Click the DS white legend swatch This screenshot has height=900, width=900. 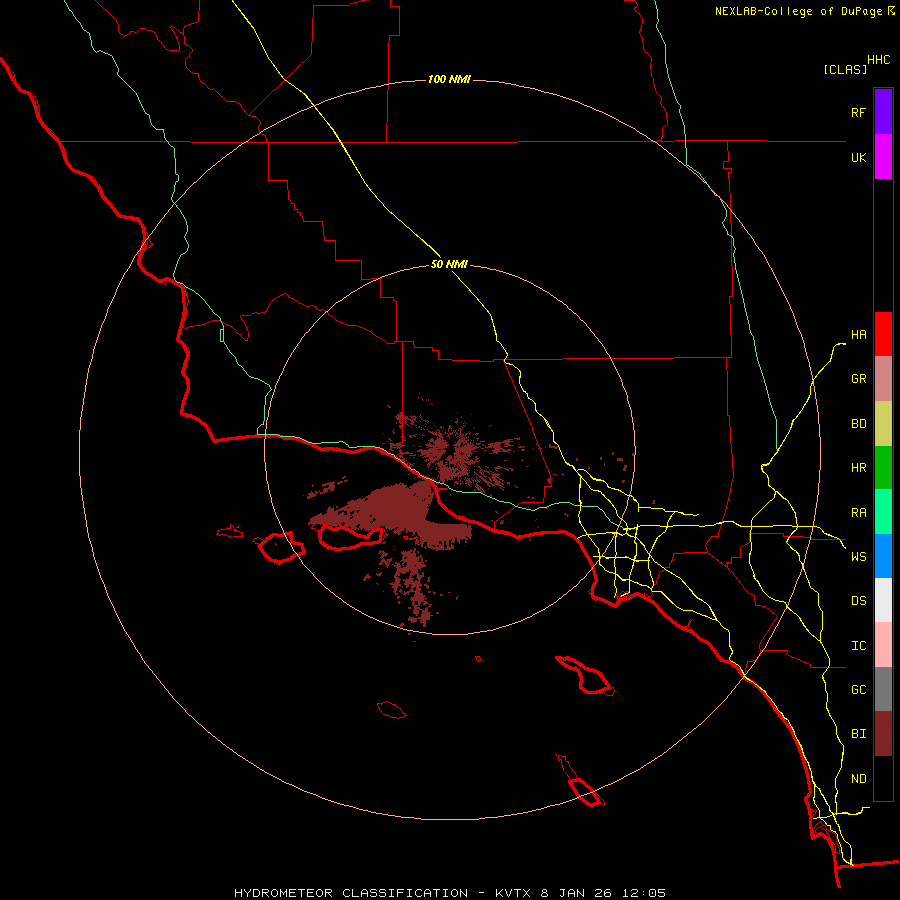[883, 600]
